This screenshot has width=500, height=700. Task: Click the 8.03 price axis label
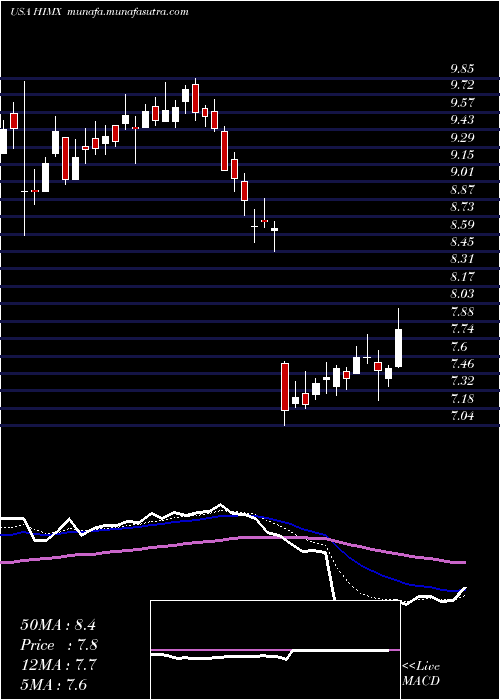(462, 294)
